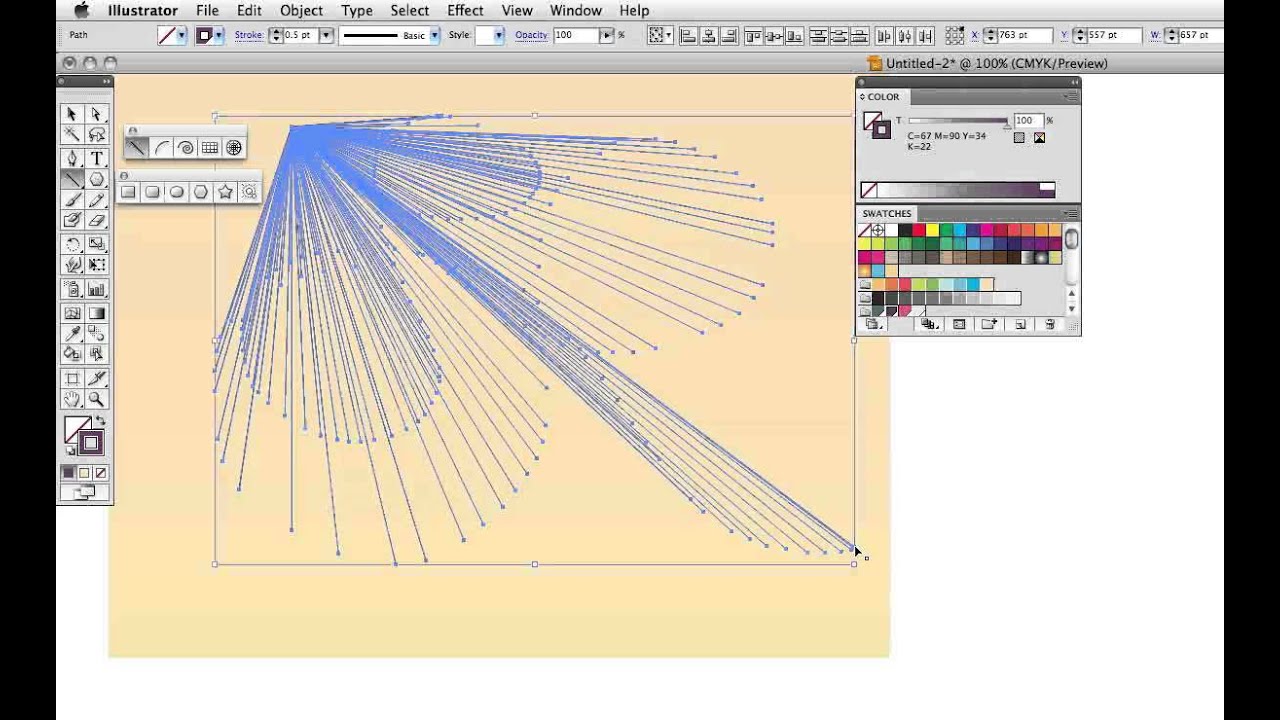Choose the Rectangular Grid tool in floating panel
Screen dimensions: 1280x720
pyautogui.click(x=209, y=148)
